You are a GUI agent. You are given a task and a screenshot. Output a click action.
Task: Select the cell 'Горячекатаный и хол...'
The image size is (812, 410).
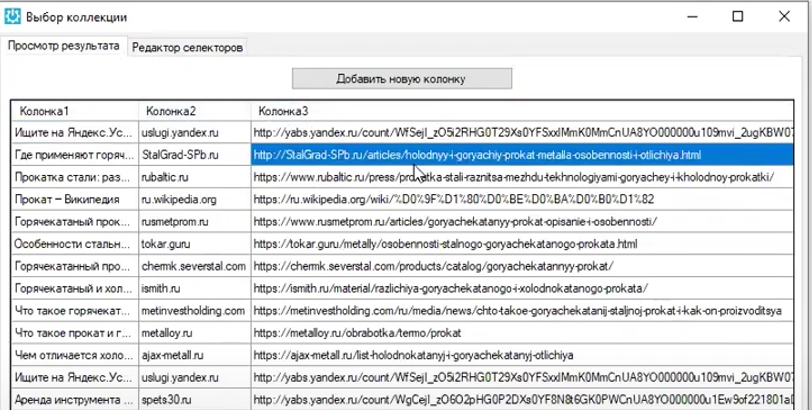75,288
